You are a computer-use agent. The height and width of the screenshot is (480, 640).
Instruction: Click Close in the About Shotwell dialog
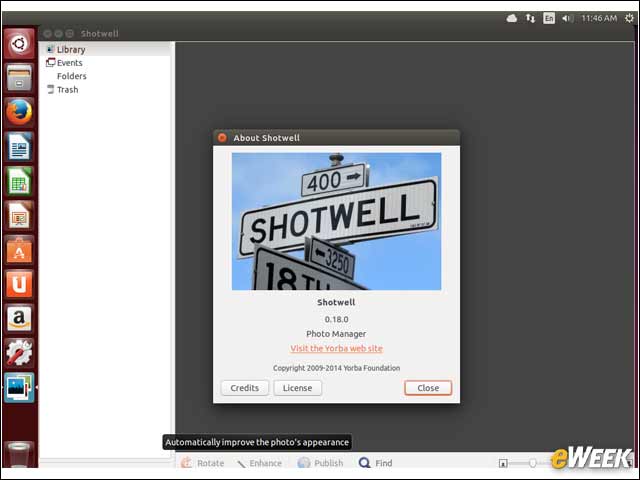(x=428, y=388)
